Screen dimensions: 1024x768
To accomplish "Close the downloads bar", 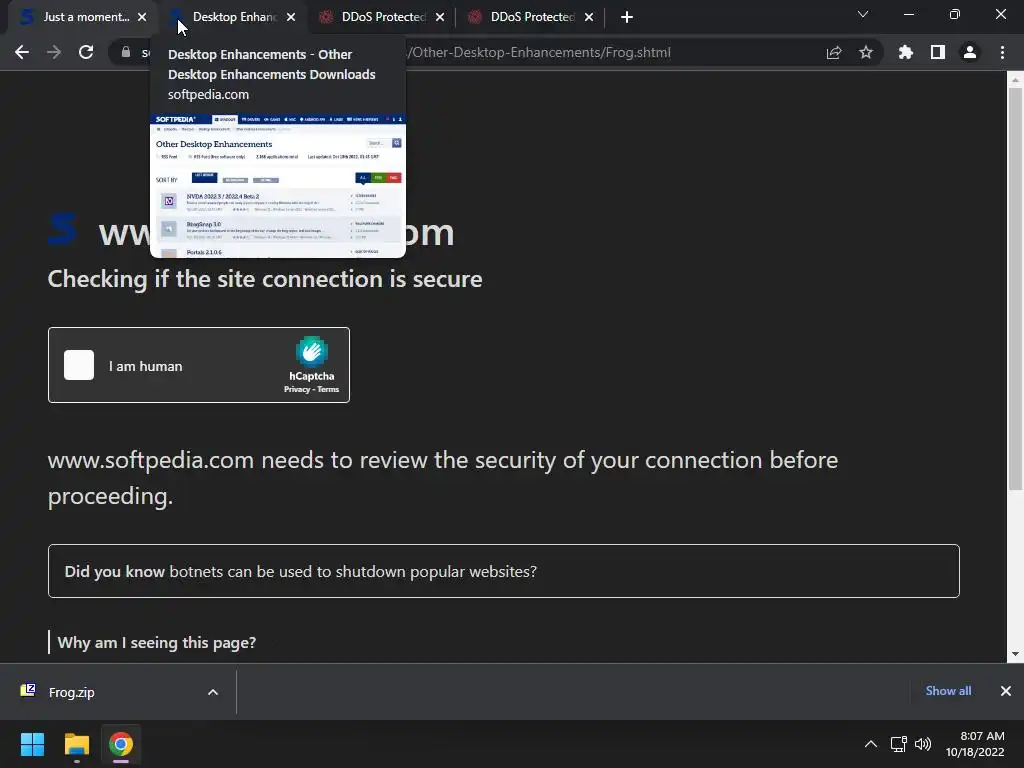I will click(1006, 691).
